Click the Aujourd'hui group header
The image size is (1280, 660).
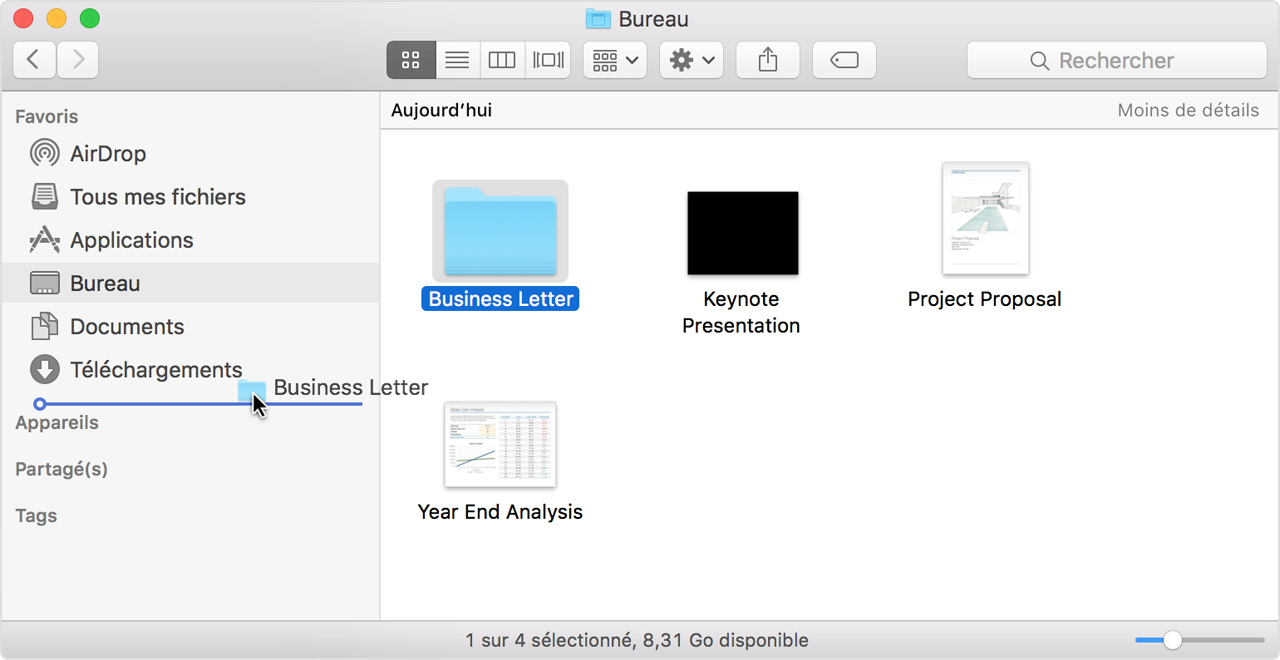pos(441,110)
